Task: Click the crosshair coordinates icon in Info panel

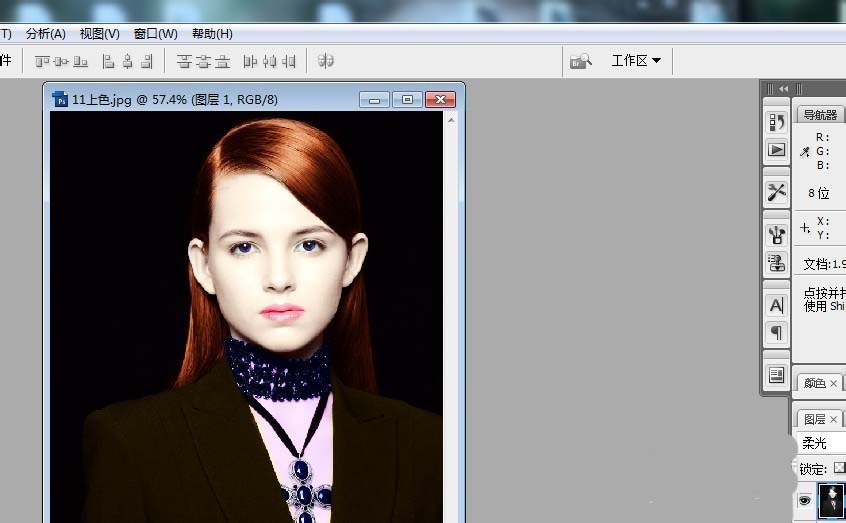Action: 804,228
